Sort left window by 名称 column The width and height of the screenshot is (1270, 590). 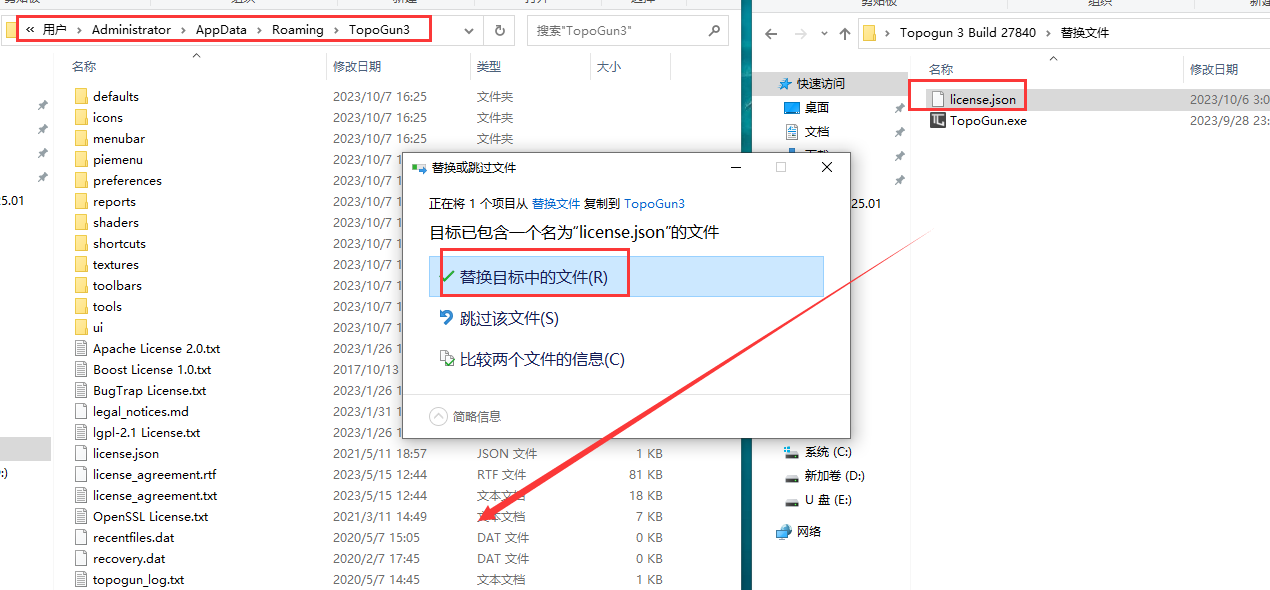click(x=84, y=67)
